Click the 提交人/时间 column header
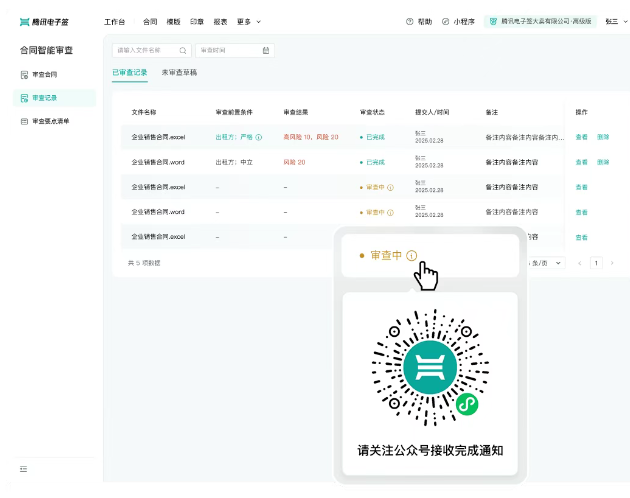This screenshot has height=498, width=630. pyautogui.click(x=432, y=112)
